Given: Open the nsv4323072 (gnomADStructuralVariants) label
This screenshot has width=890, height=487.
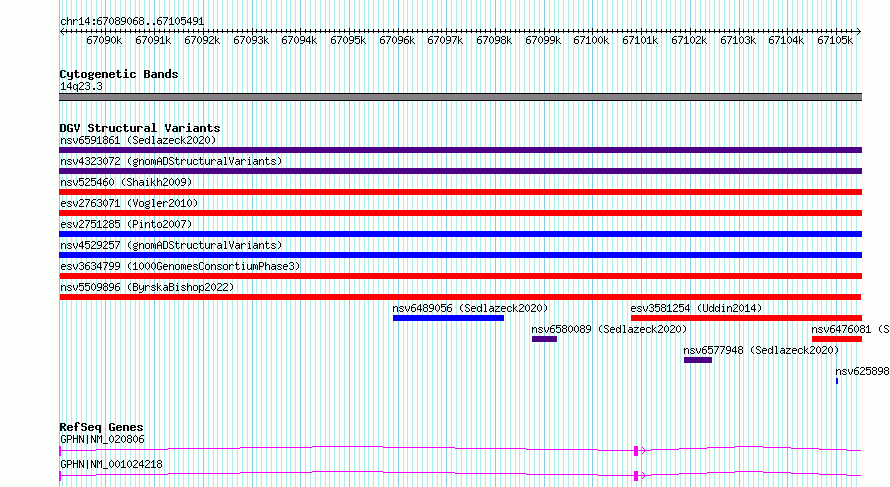Looking at the screenshot, I should pyautogui.click(x=171, y=161).
